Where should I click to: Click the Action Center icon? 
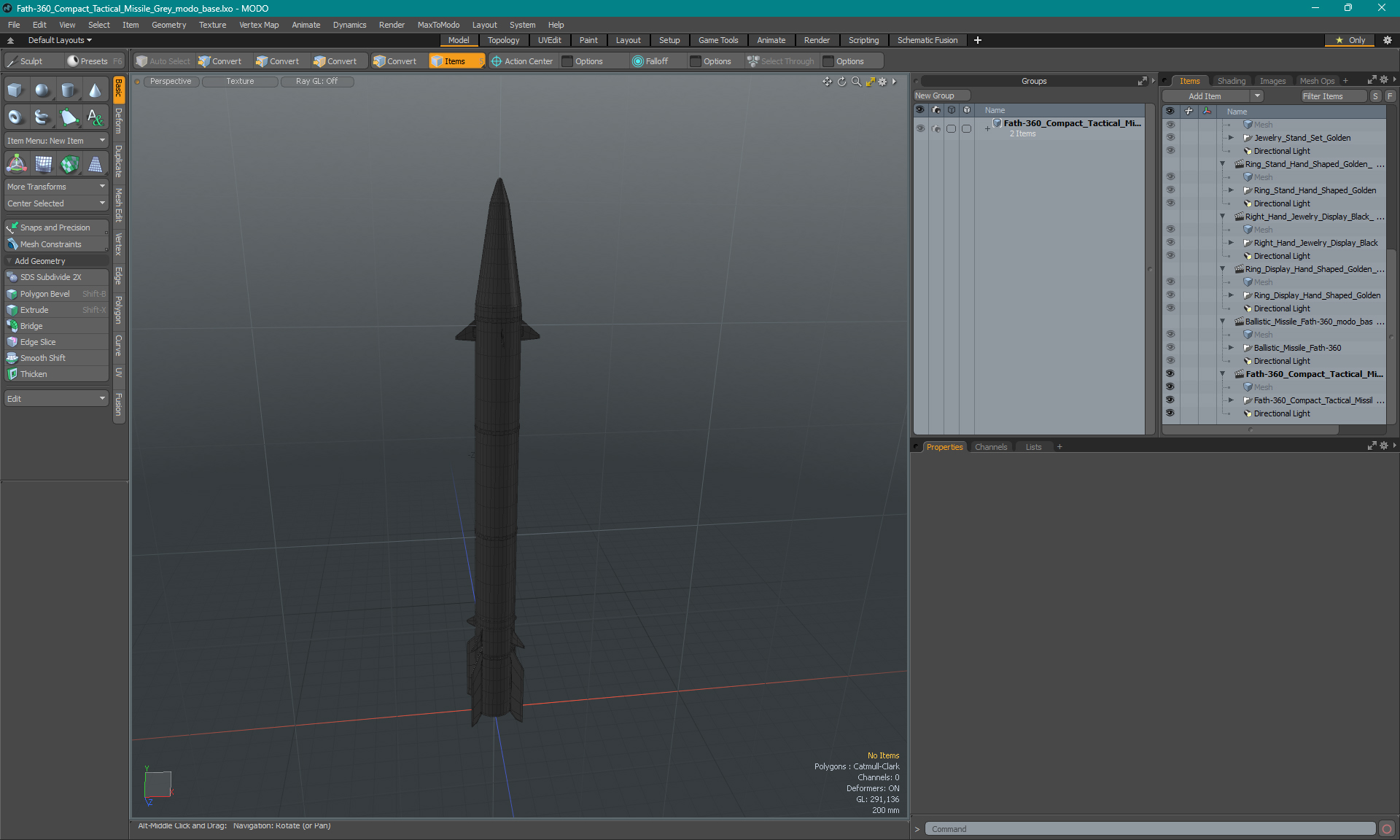[497, 61]
